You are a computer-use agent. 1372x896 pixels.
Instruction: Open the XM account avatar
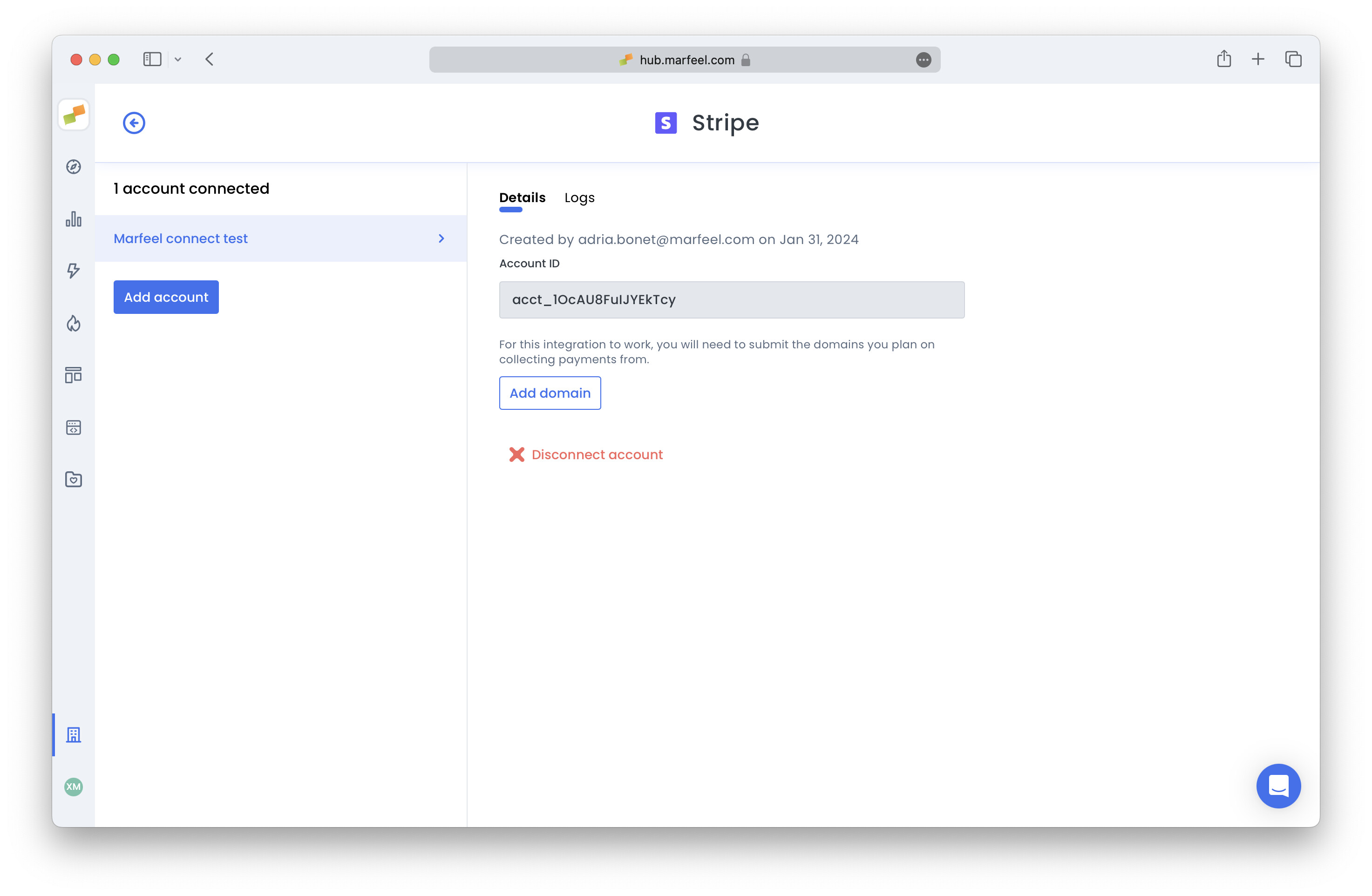click(73, 787)
